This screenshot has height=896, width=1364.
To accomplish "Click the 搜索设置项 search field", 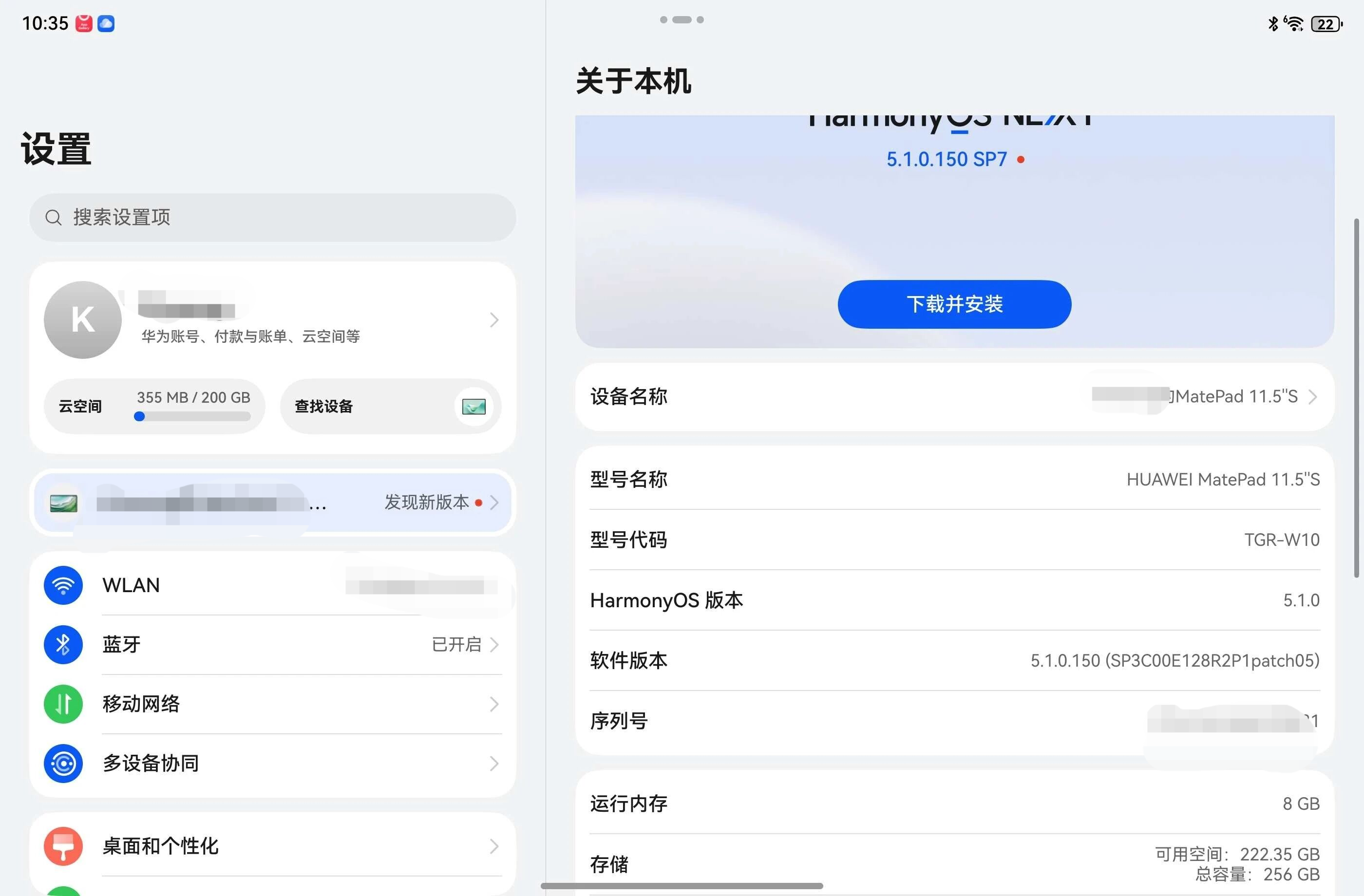I will [273, 217].
